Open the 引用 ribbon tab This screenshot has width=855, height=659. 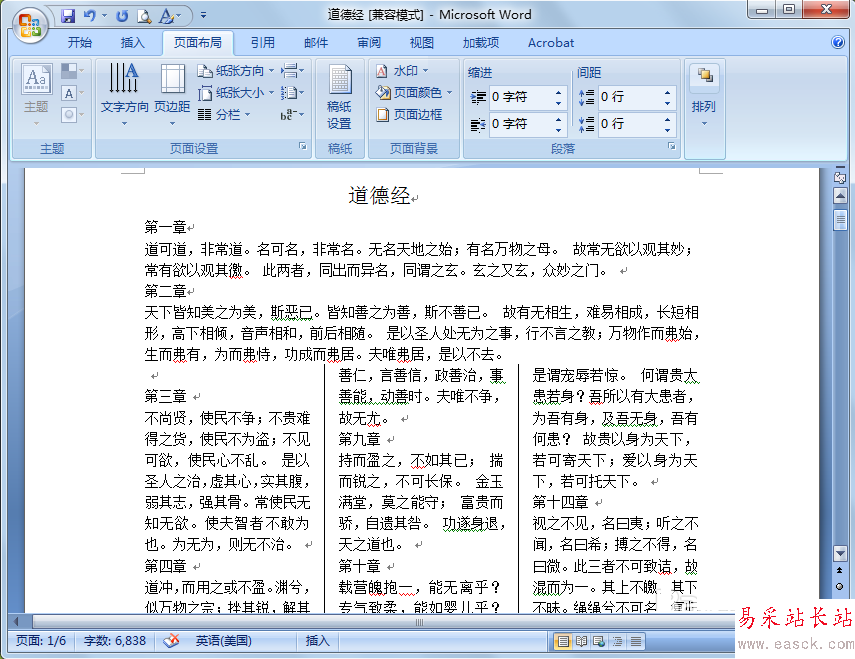(263, 43)
